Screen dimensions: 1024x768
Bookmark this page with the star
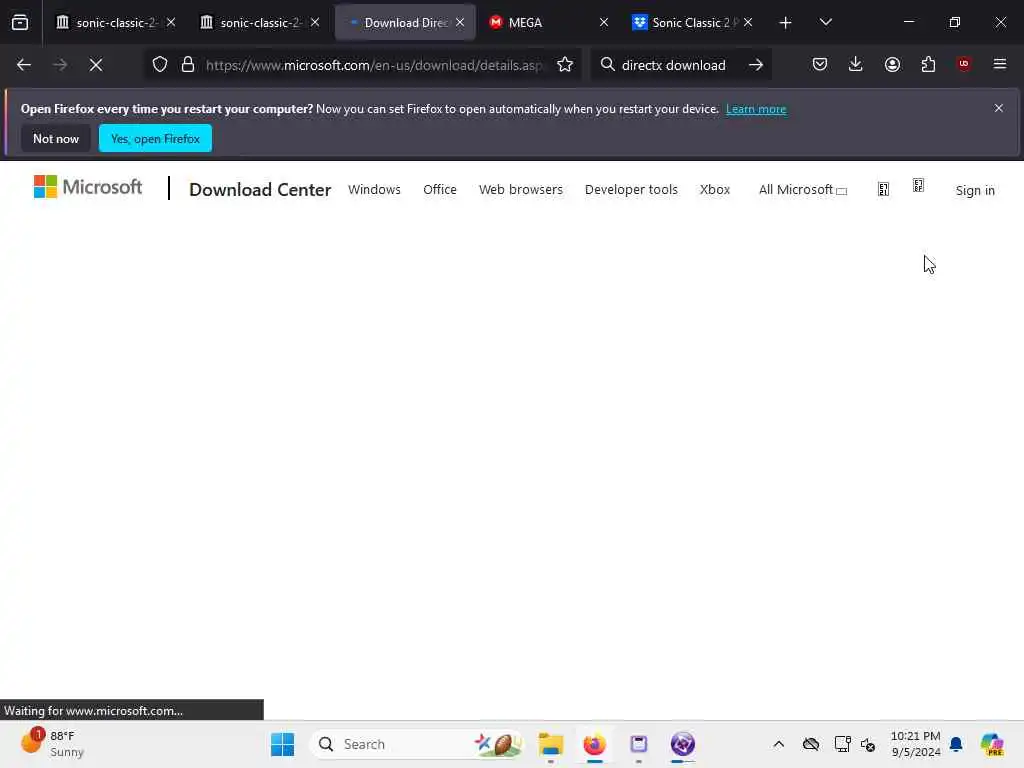pos(565,65)
